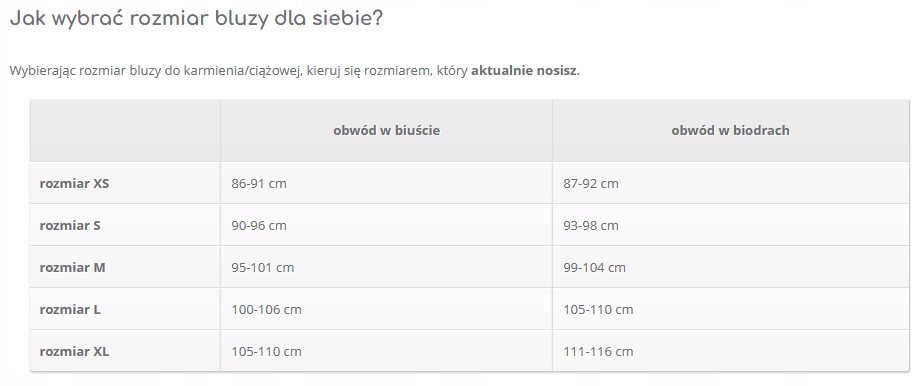Viewport: 924px width, 386px height.
Task: Click the 'rozmiar M' row label
Action: click(72, 267)
